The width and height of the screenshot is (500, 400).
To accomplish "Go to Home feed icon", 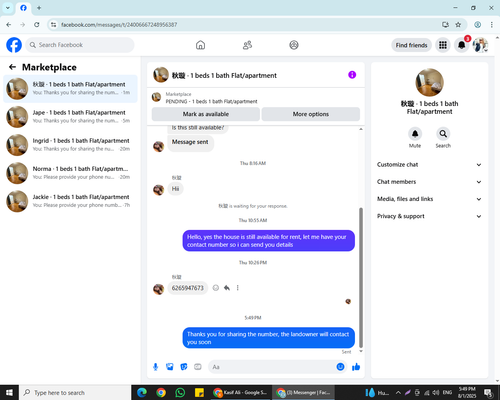I will pos(200,45).
